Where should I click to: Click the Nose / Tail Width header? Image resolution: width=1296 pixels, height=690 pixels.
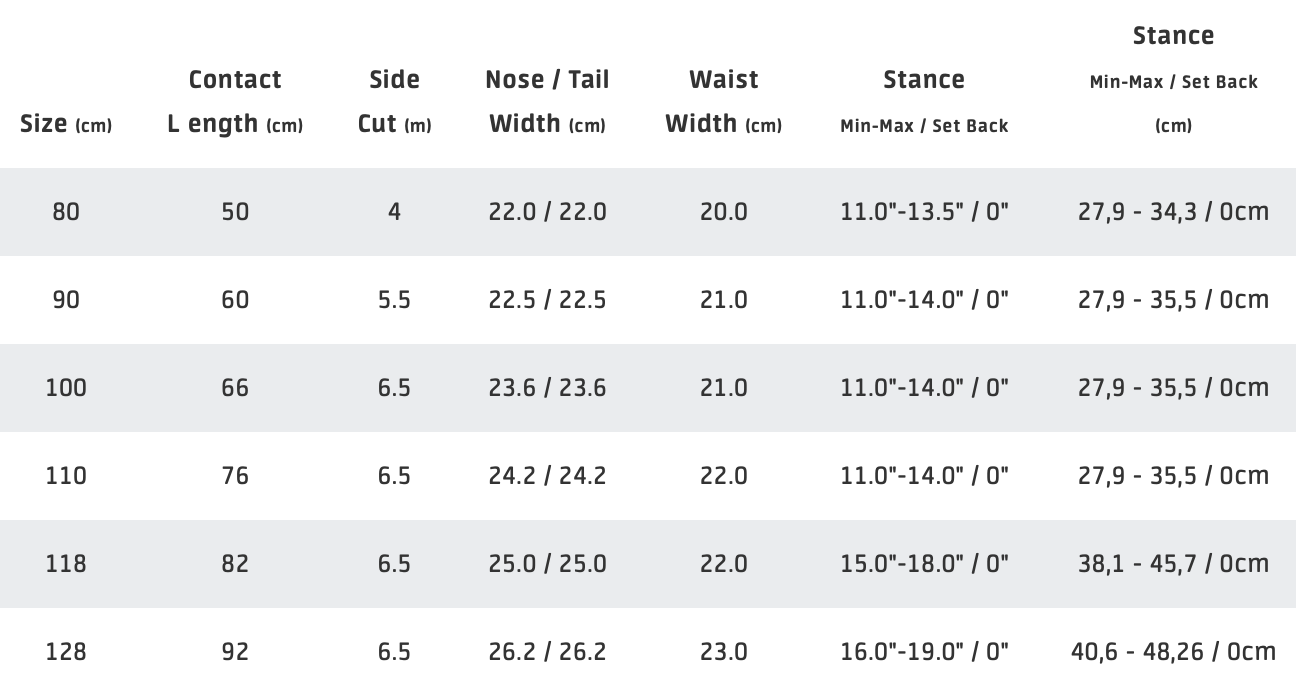point(547,101)
